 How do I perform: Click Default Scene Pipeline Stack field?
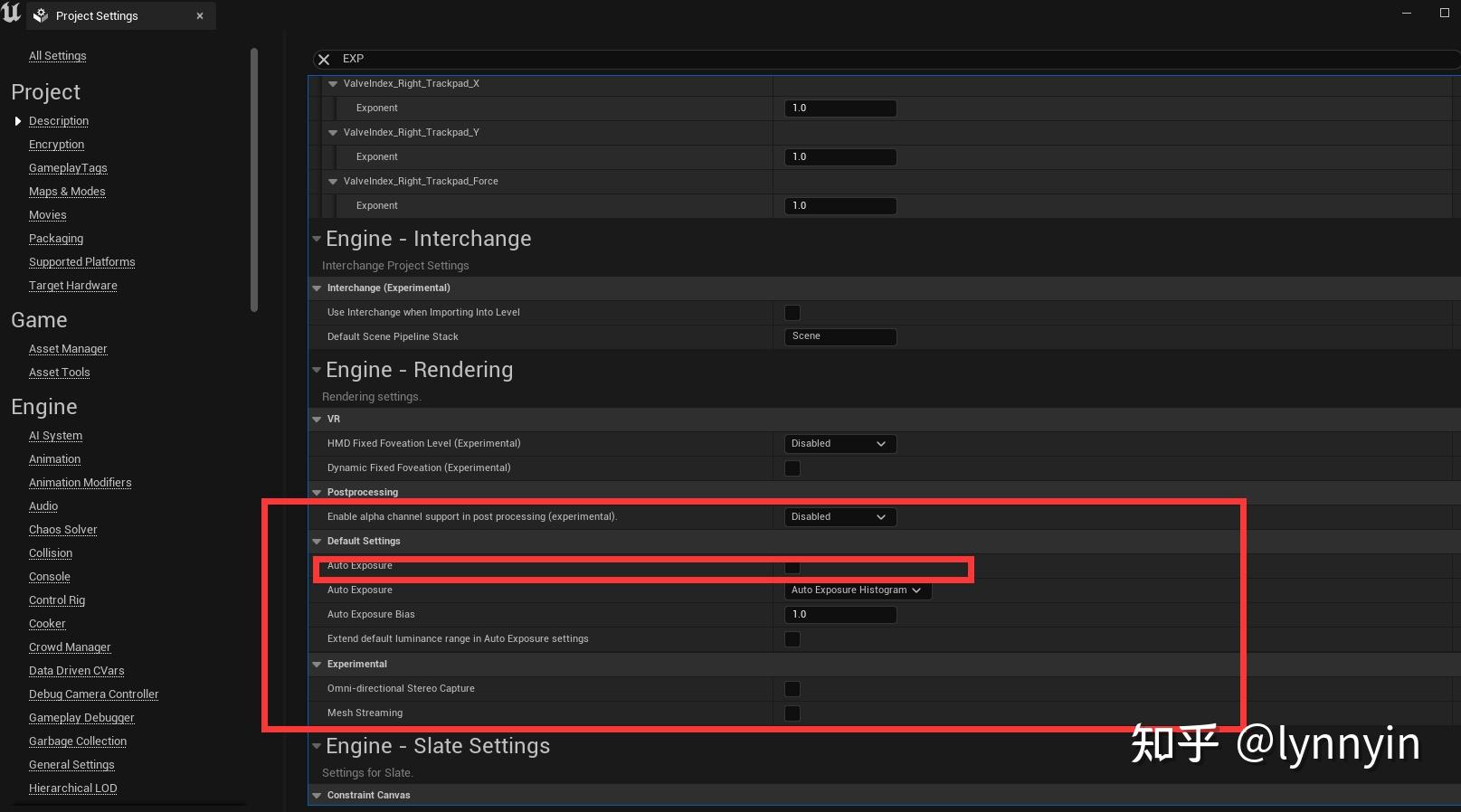[840, 336]
